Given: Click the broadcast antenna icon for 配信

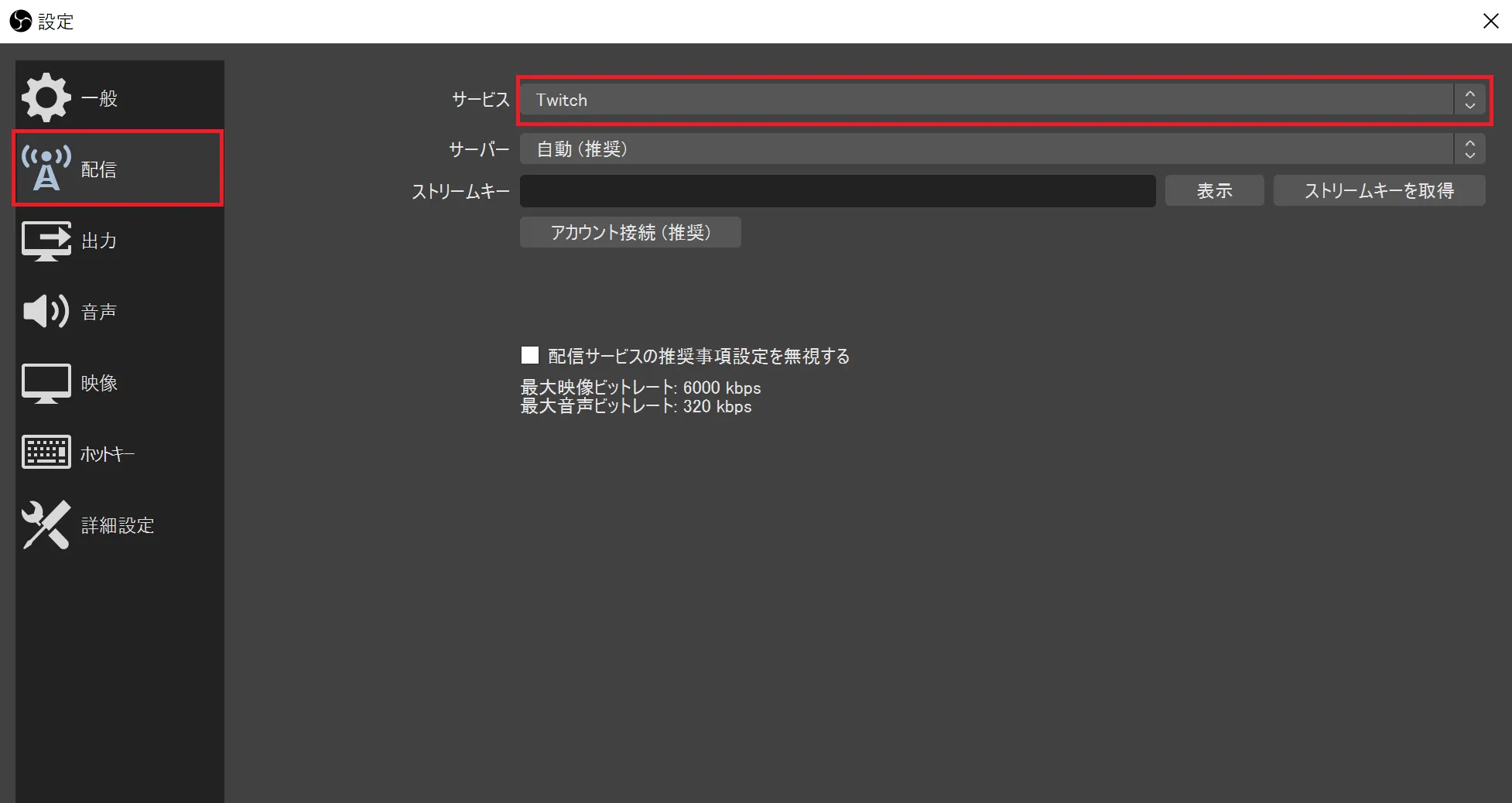Looking at the screenshot, I should pos(46,168).
